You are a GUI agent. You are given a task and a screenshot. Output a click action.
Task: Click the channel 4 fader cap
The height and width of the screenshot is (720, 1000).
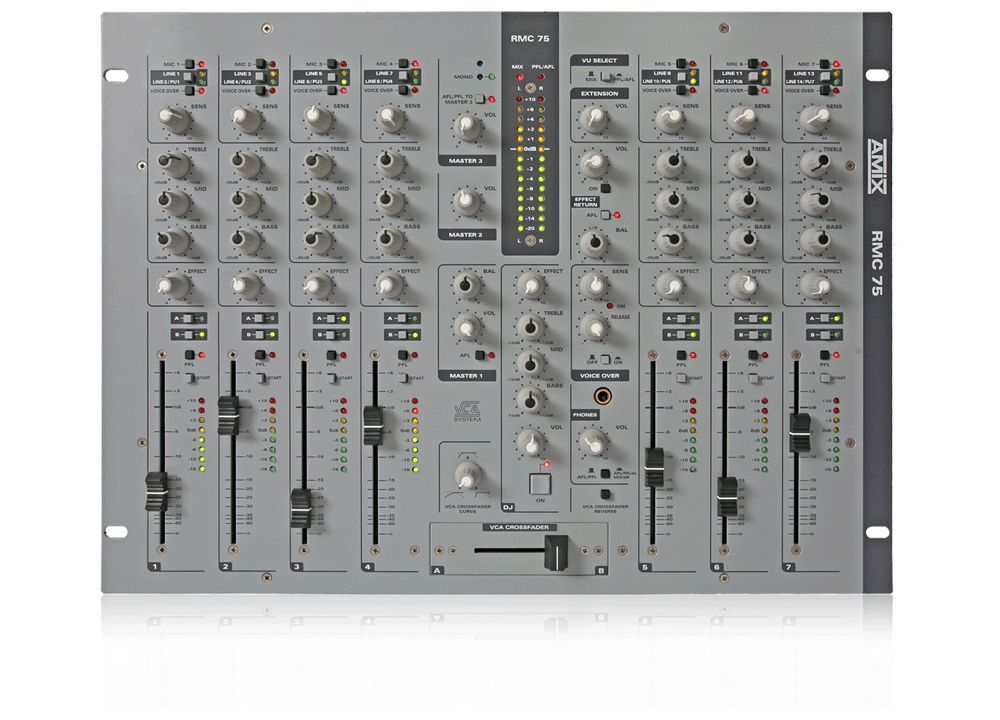pyautogui.click(x=374, y=425)
